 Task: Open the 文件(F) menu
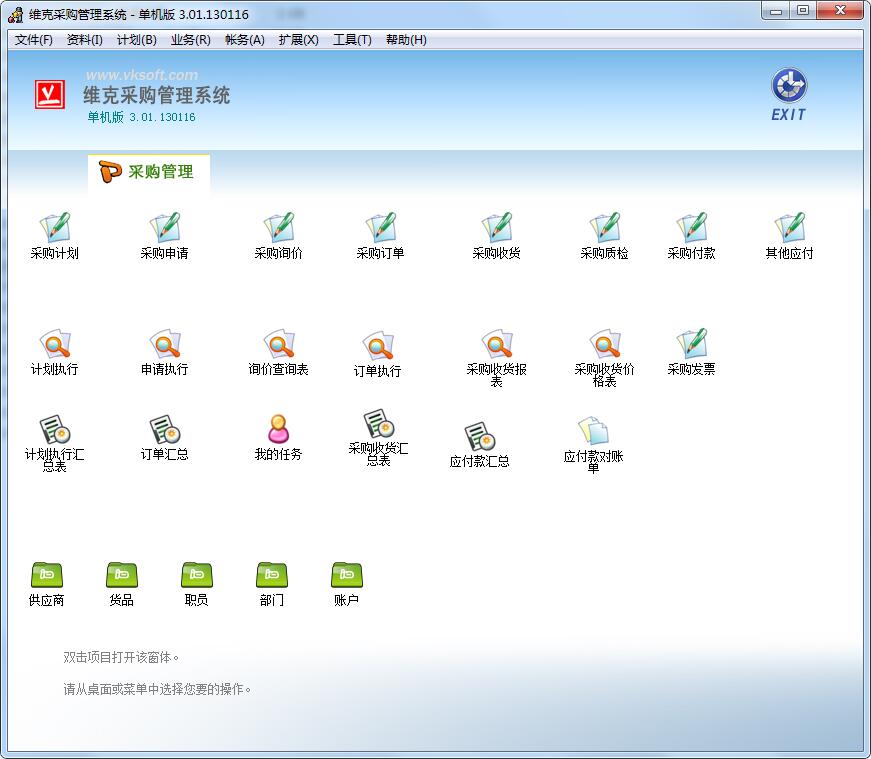(33, 40)
